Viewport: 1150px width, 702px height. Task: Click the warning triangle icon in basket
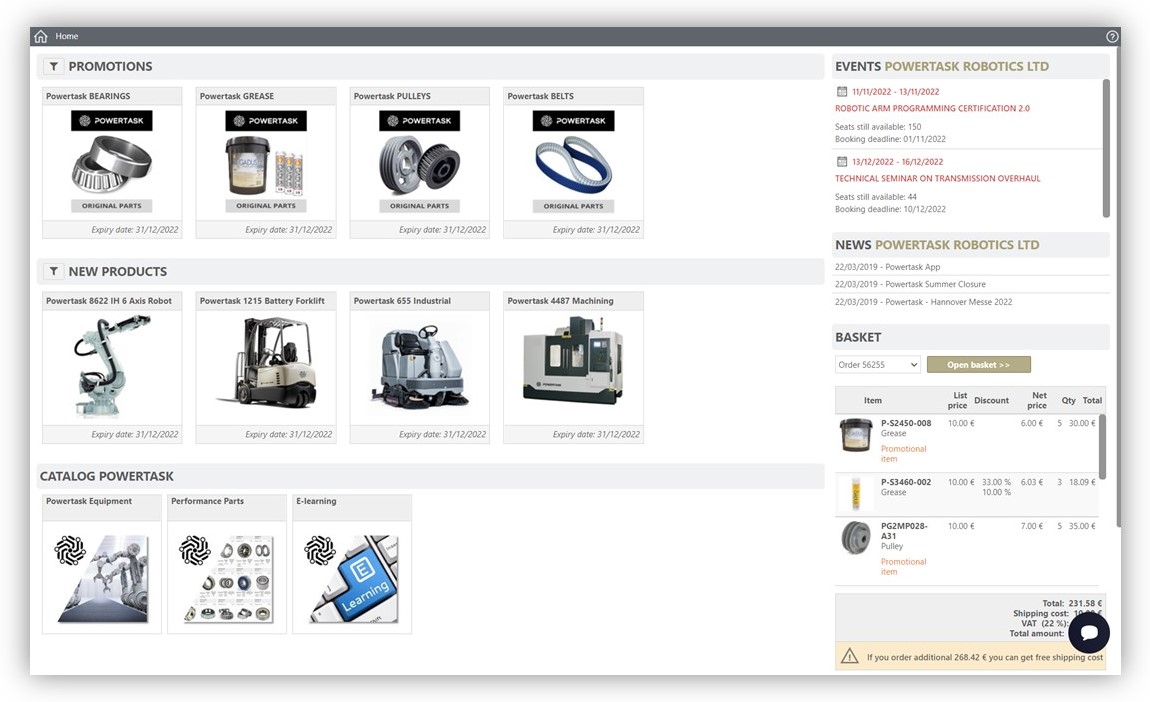pos(849,657)
